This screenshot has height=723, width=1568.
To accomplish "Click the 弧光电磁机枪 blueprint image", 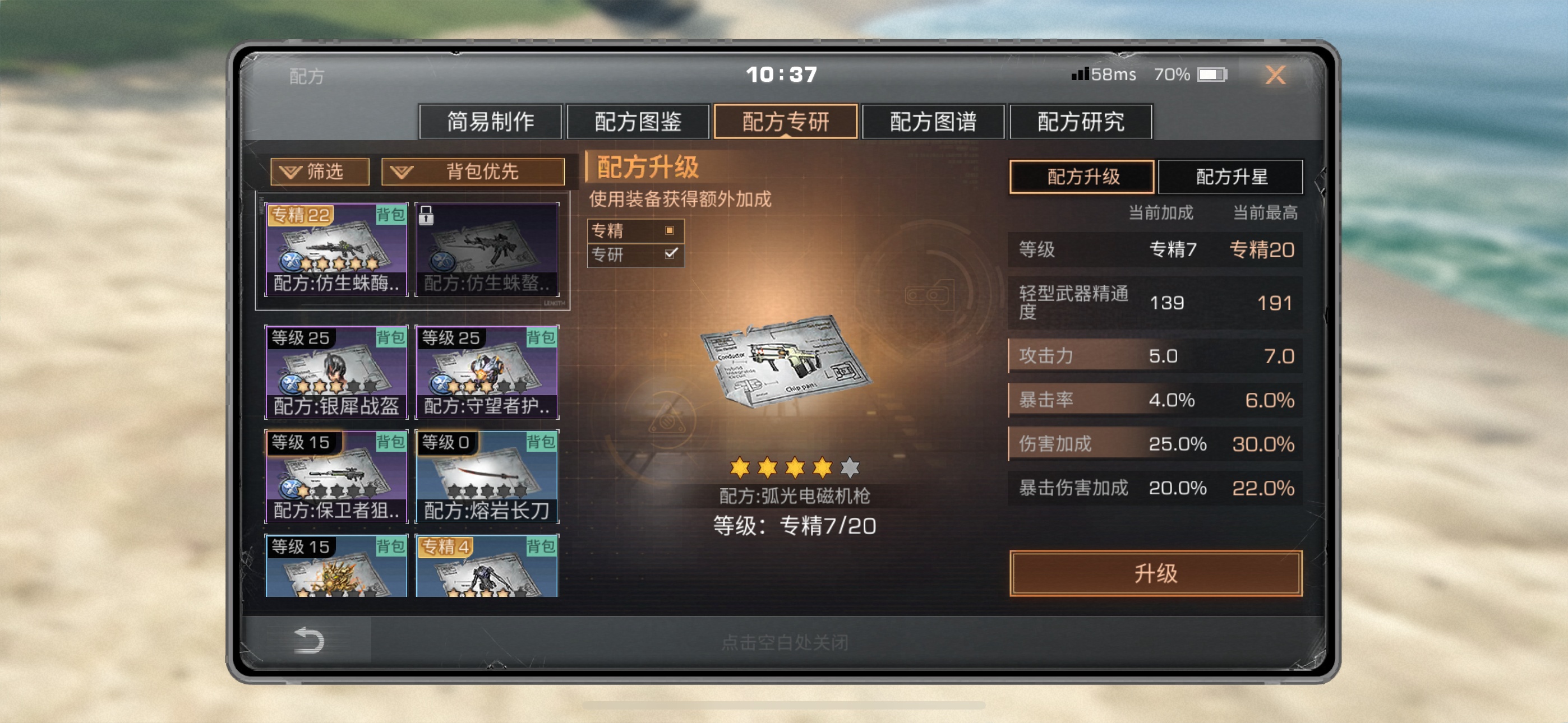I will coord(785,360).
